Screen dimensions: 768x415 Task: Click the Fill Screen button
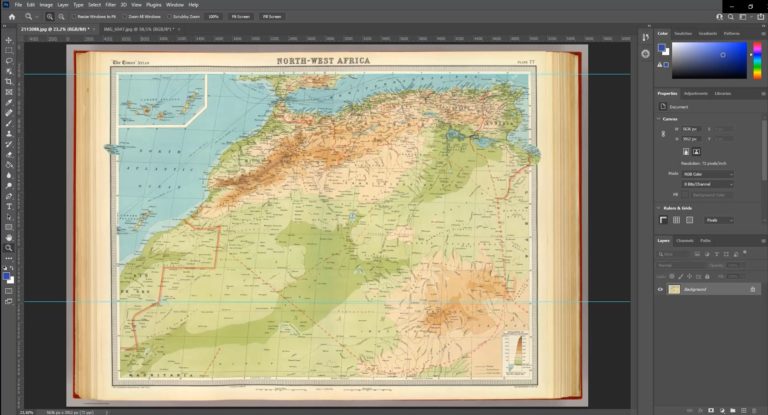click(x=272, y=17)
